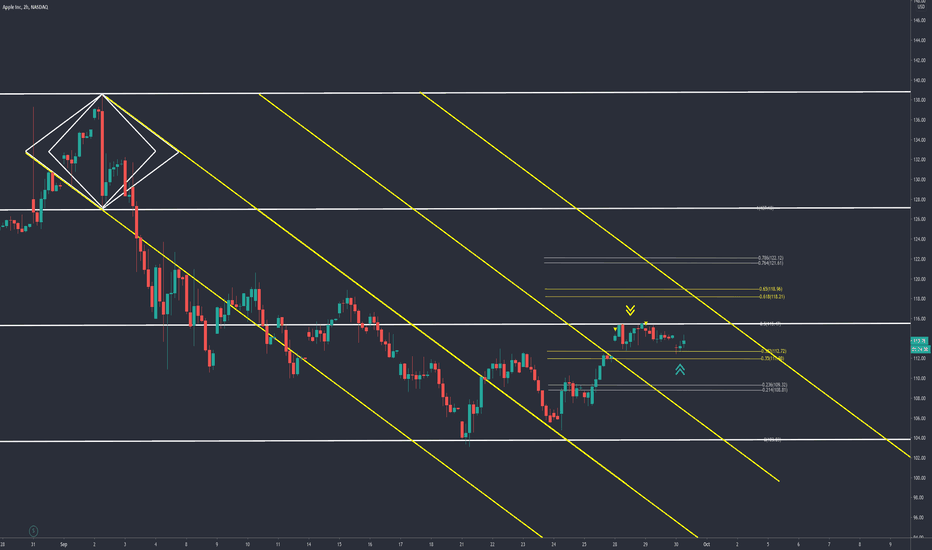Viewport: 932px width, 550px height.
Task: Select the 0.65 Fibonacci level label
Action: (770, 289)
